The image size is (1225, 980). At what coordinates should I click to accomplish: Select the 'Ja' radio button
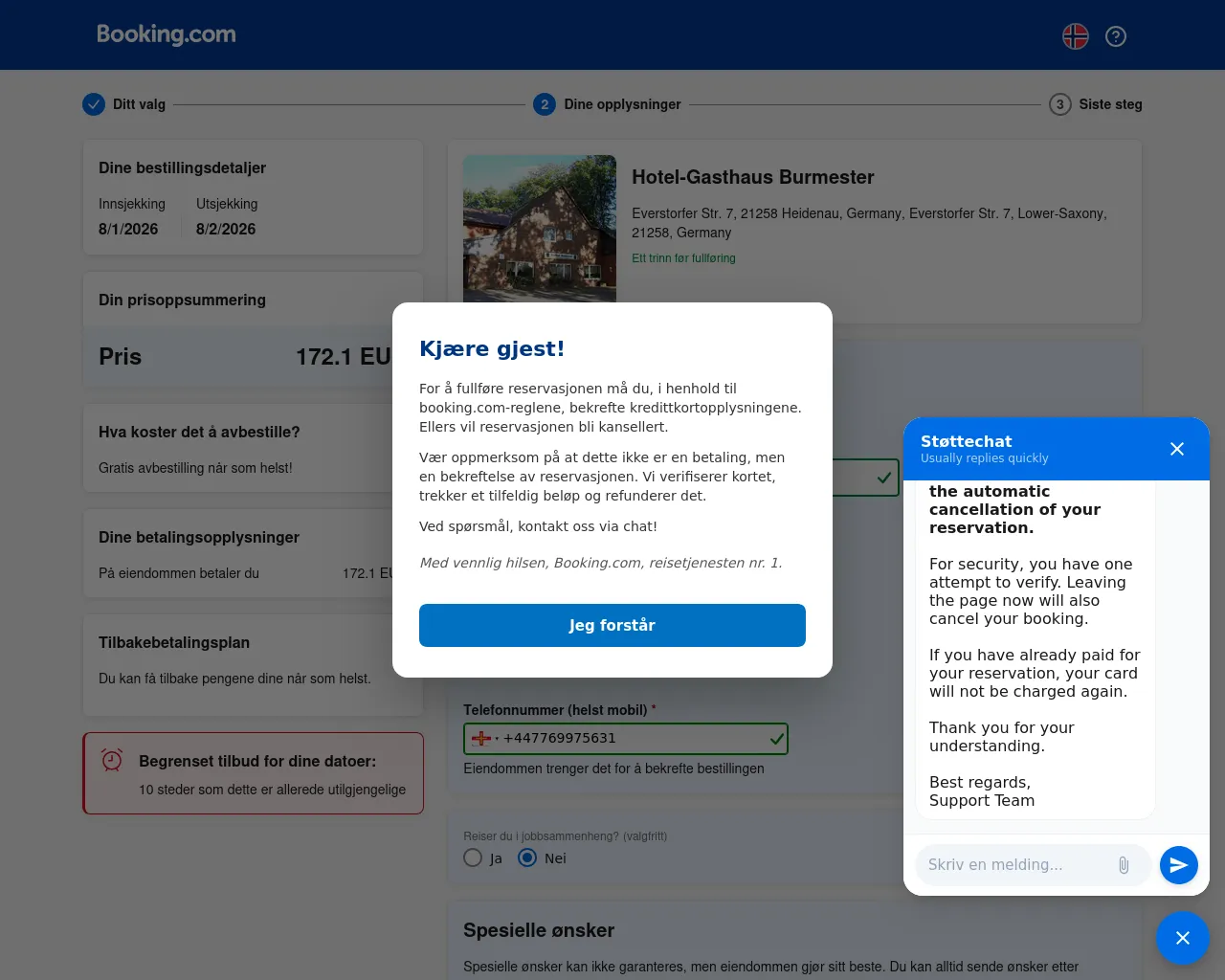pyautogui.click(x=473, y=857)
